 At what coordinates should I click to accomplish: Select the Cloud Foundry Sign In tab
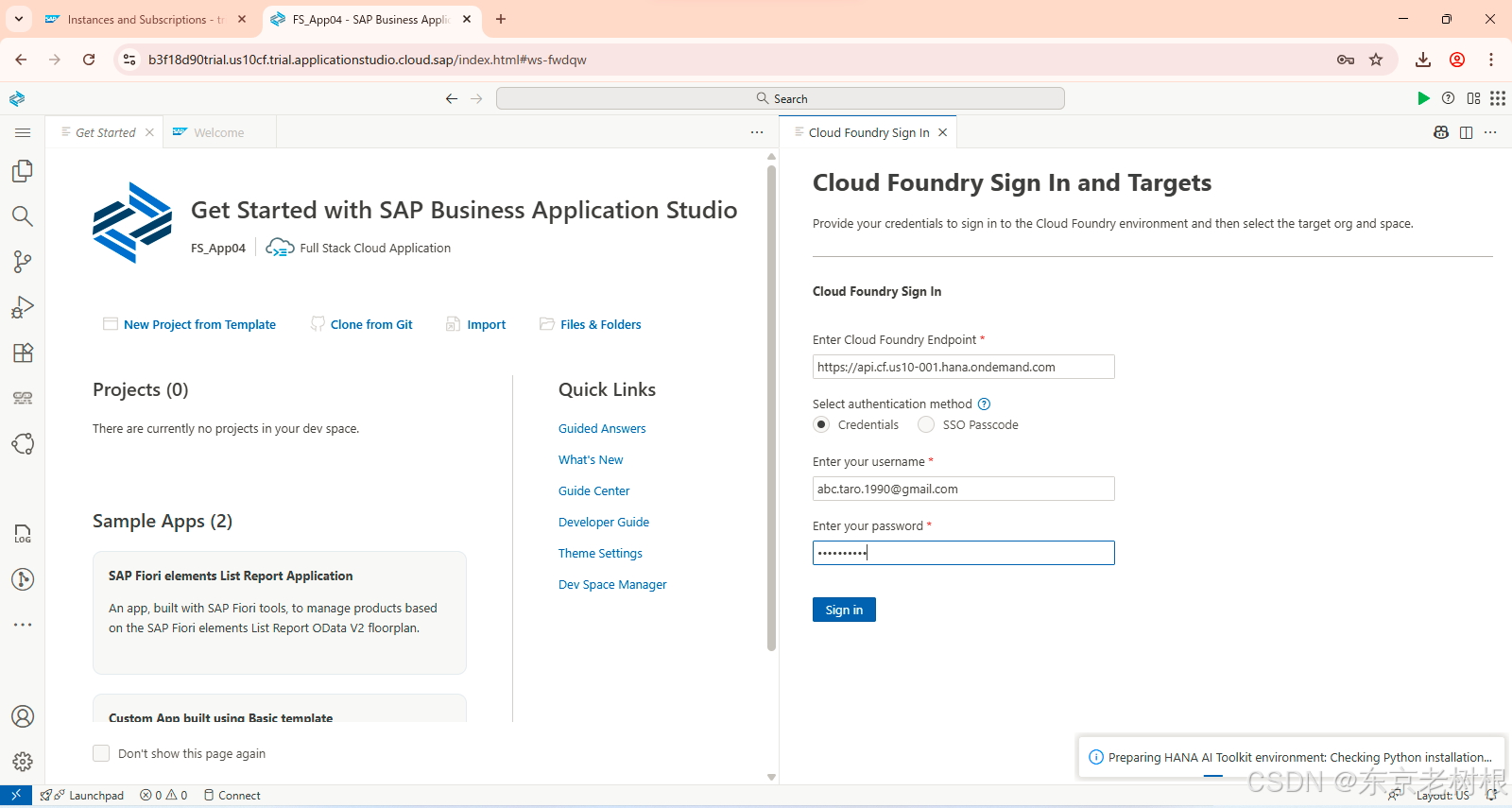tap(868, 132)
